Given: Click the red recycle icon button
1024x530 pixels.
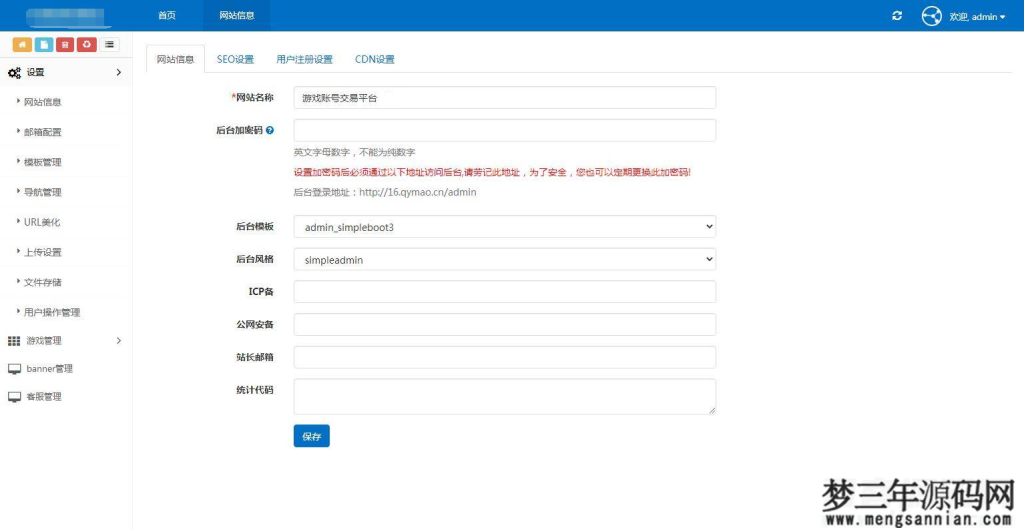Looking at the screenshot, I should pyautogui.click(x=87, y=44).
